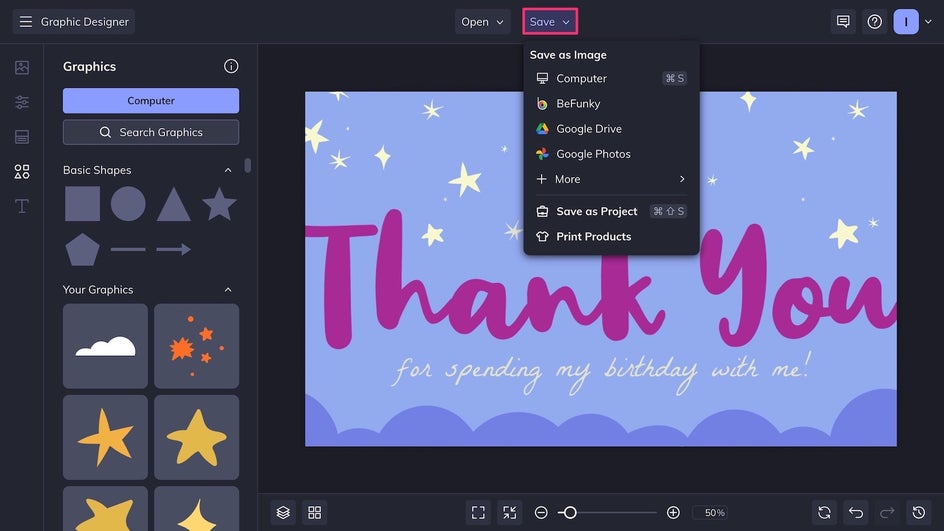Image resolution: width=944 pixels, height=531 pixels.
Task: Collapse the Basic Shapes section
Action: (x=228, y=170)
